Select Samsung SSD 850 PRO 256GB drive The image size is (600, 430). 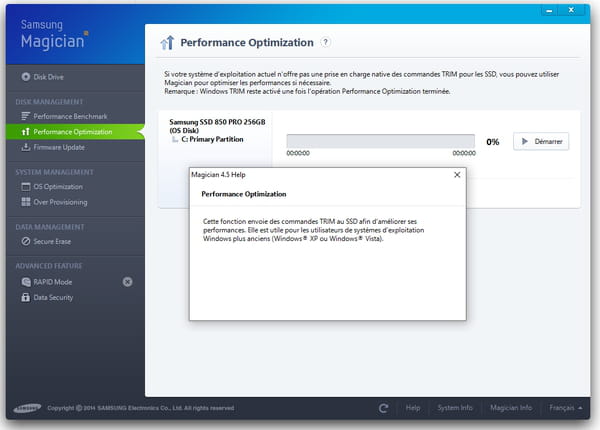(x=217, y=126)
